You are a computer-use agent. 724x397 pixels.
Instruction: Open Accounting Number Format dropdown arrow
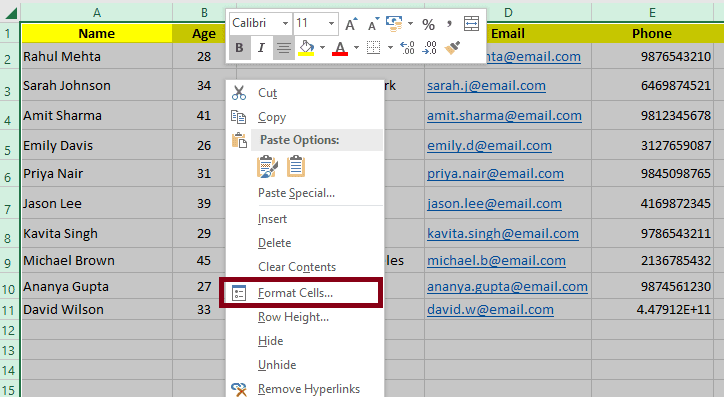tap(410, 24)
